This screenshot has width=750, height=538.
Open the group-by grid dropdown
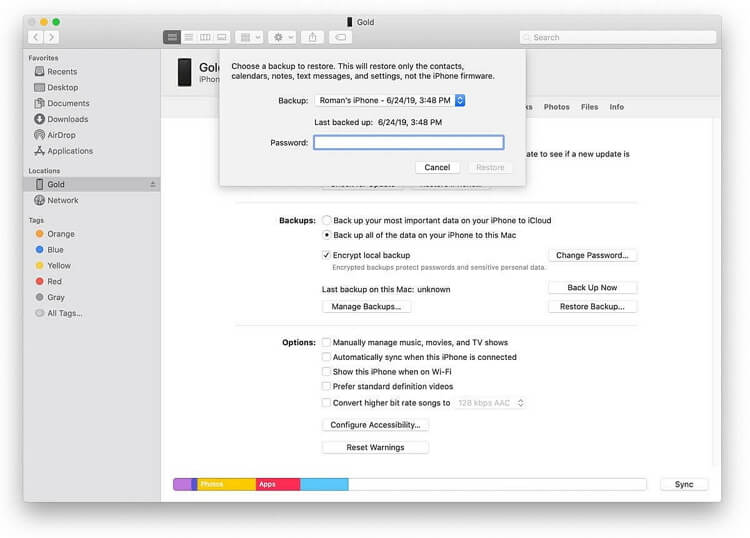point(249,37)
